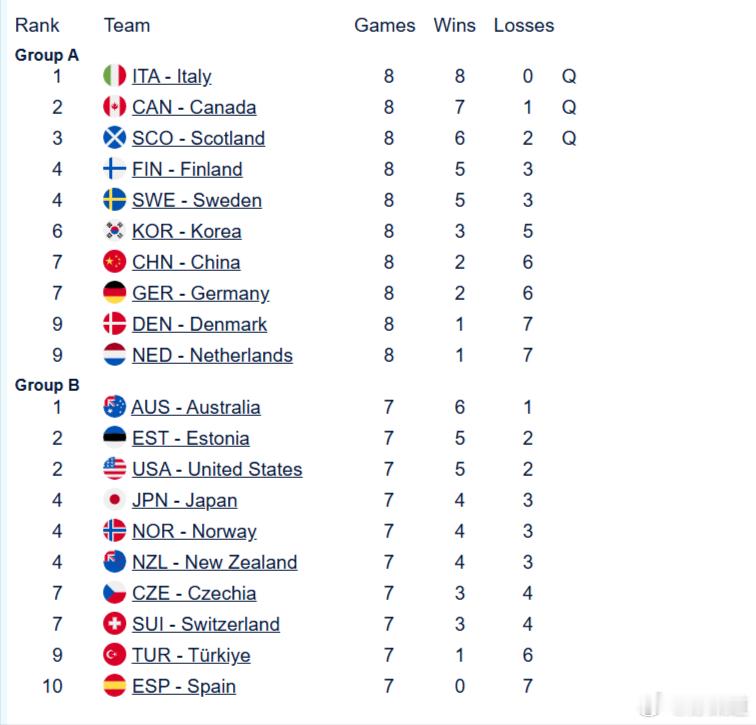Click the Korea flag icon
Image resolution: width=756 pixels, height=725 pixels.
[x=114, y=231]
